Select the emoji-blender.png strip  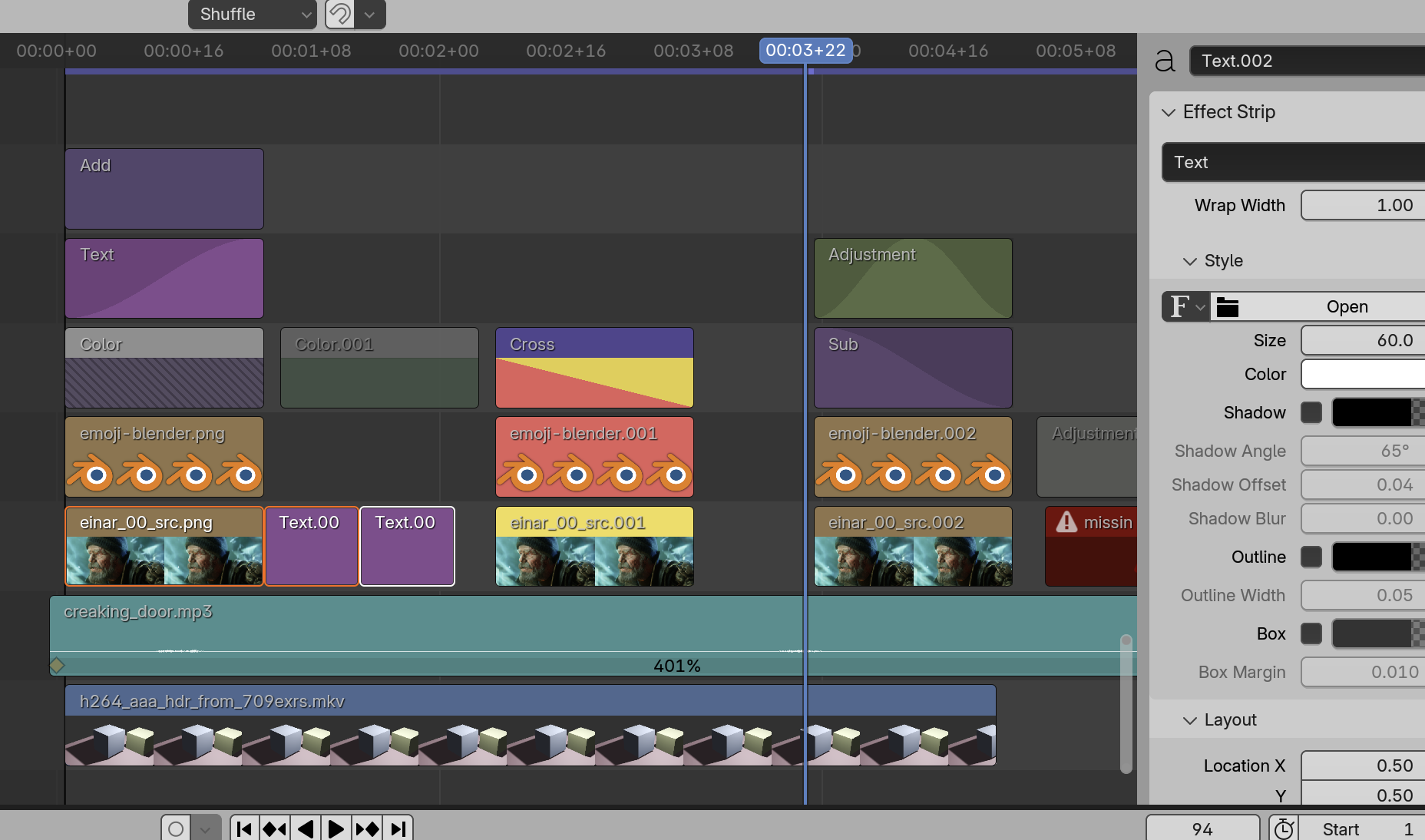coord(164,457)
